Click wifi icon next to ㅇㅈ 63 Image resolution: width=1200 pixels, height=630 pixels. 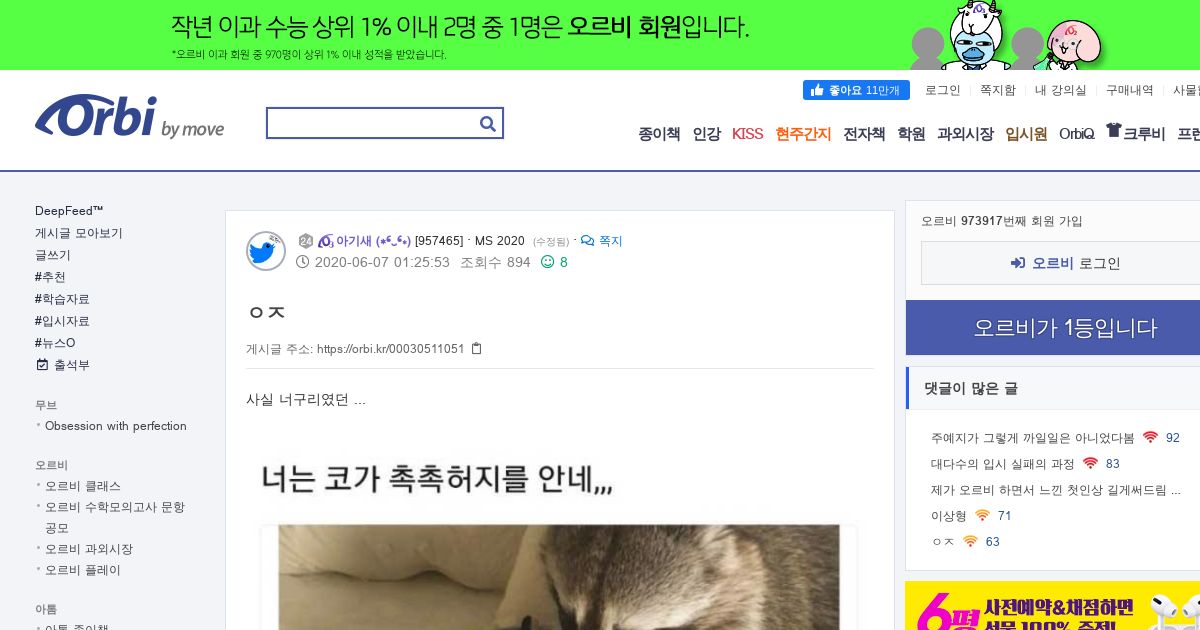tap(970, 542)
